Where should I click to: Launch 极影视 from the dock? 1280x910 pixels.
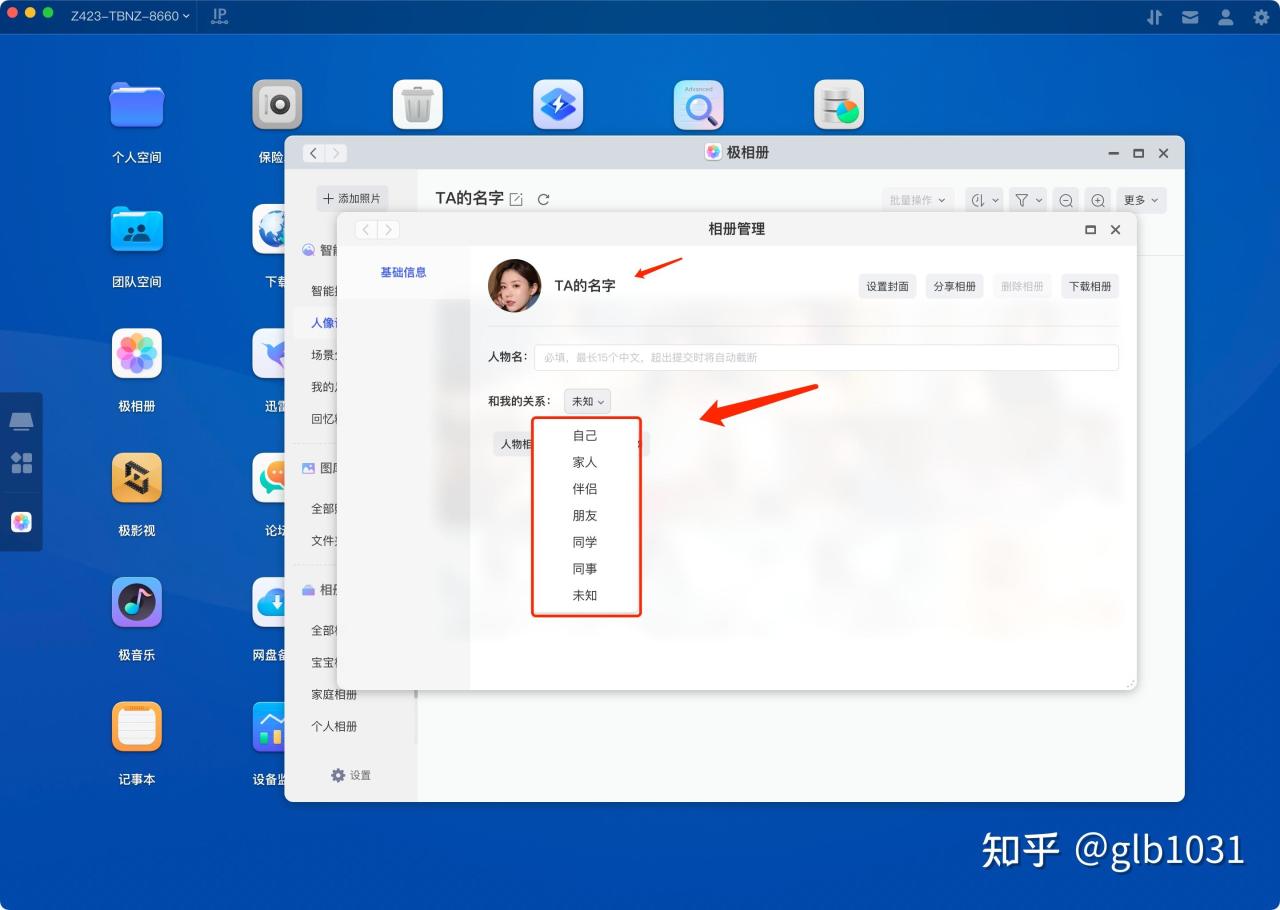(136, 478)
